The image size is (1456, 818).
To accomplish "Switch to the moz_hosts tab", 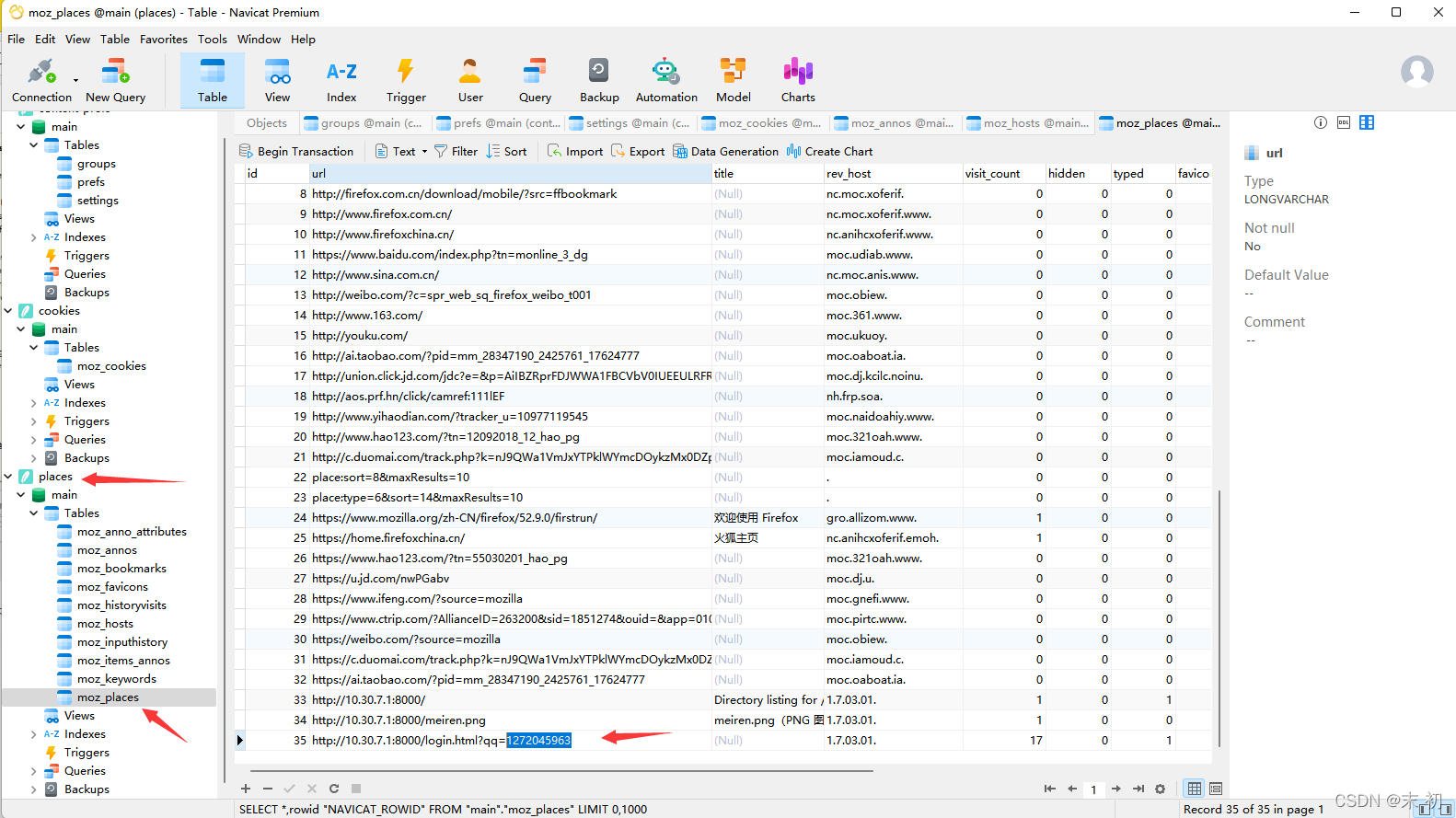I will click(x=1028, y=122).
